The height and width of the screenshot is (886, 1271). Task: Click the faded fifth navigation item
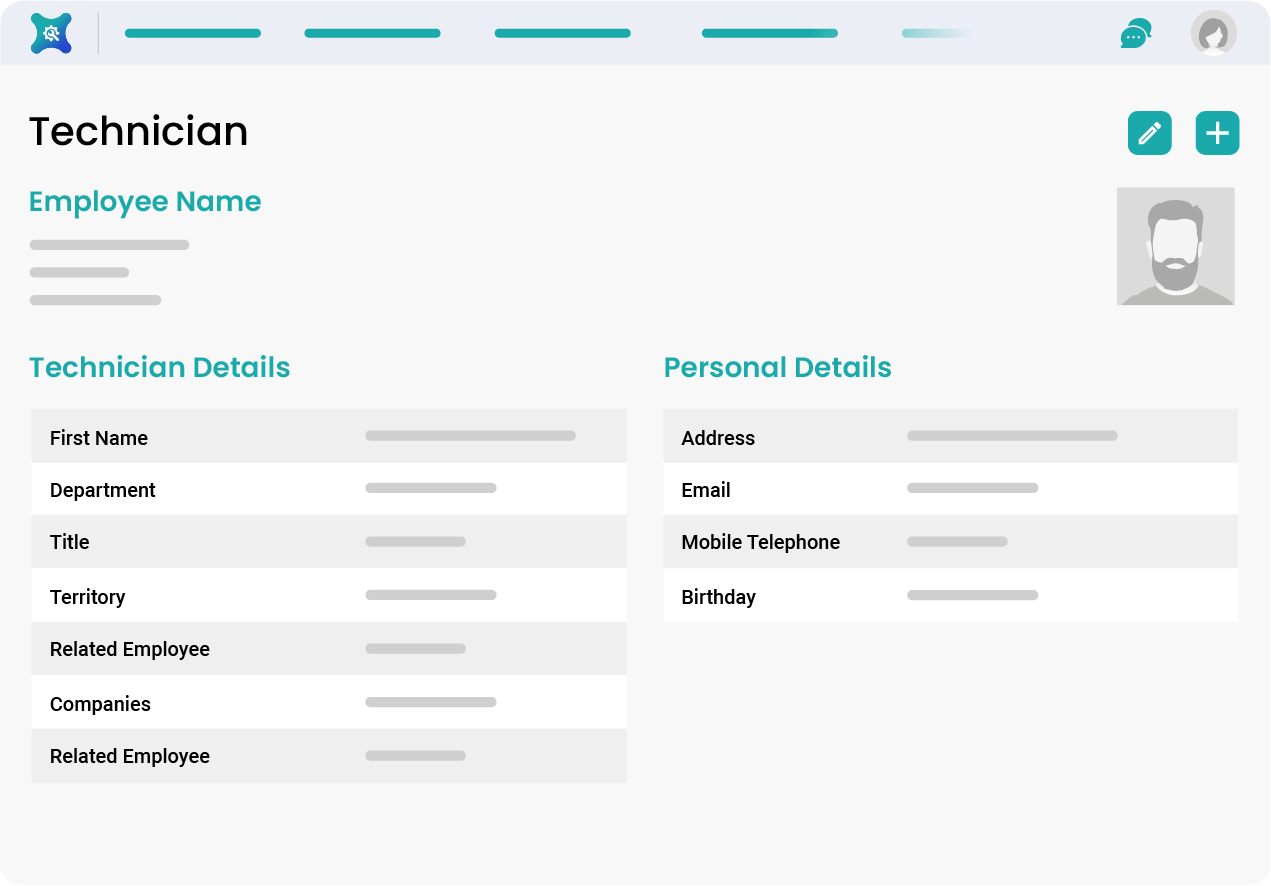935,32
